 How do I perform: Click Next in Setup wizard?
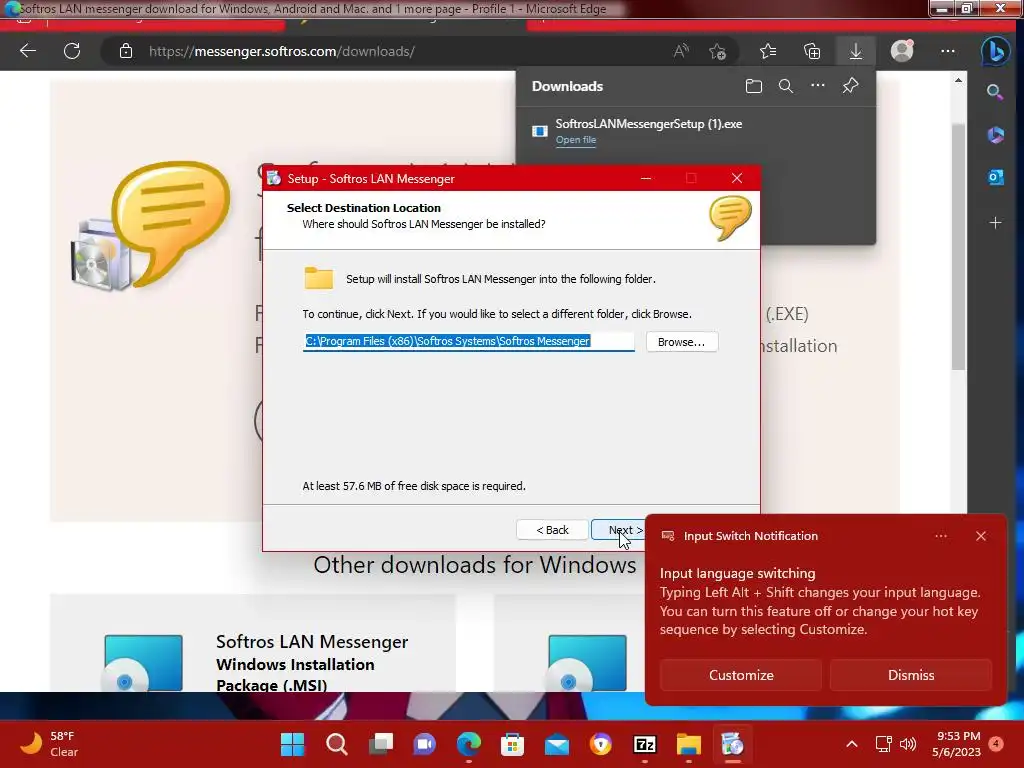[619, 530]
